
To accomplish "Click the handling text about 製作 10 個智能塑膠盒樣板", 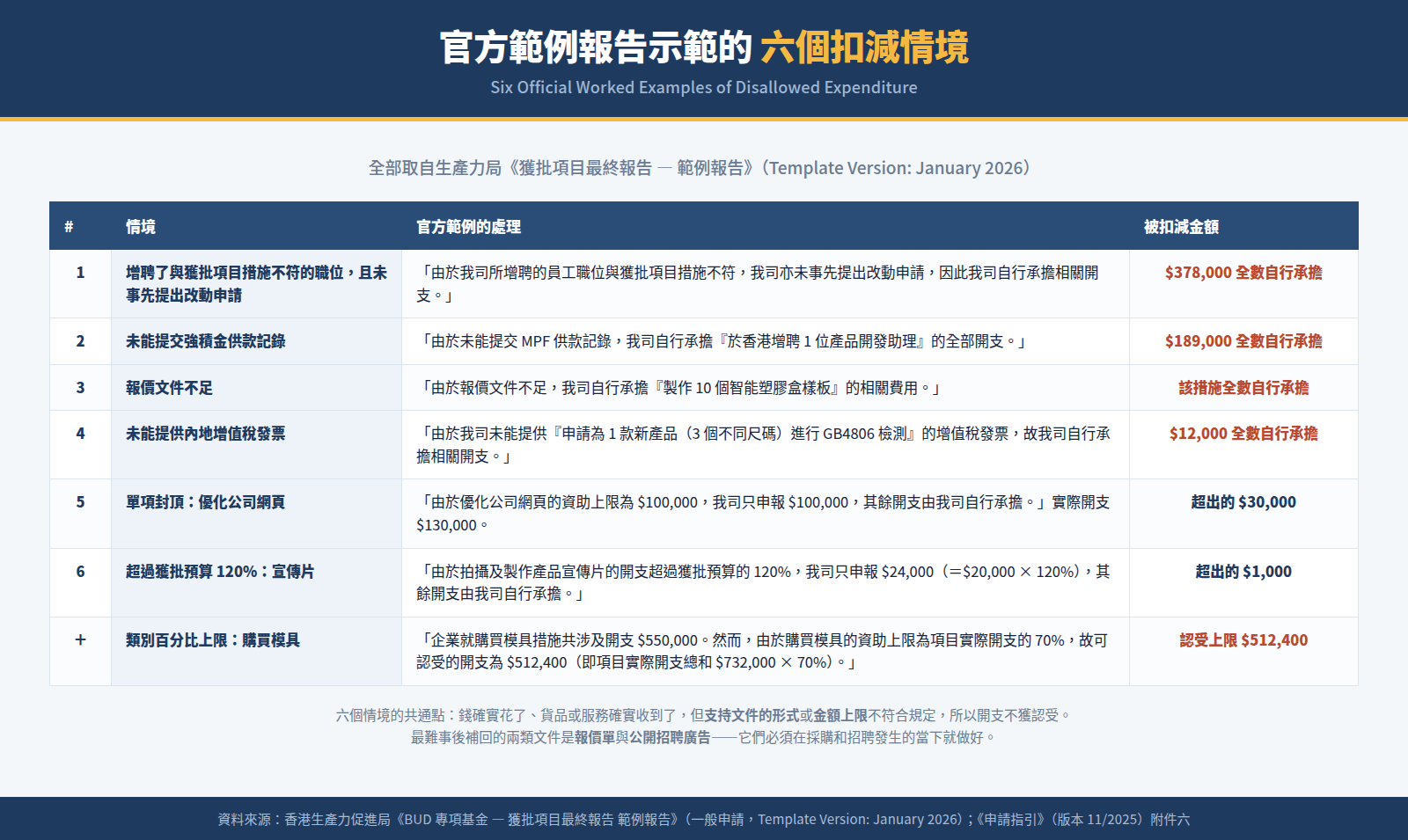I will (678, 388).
